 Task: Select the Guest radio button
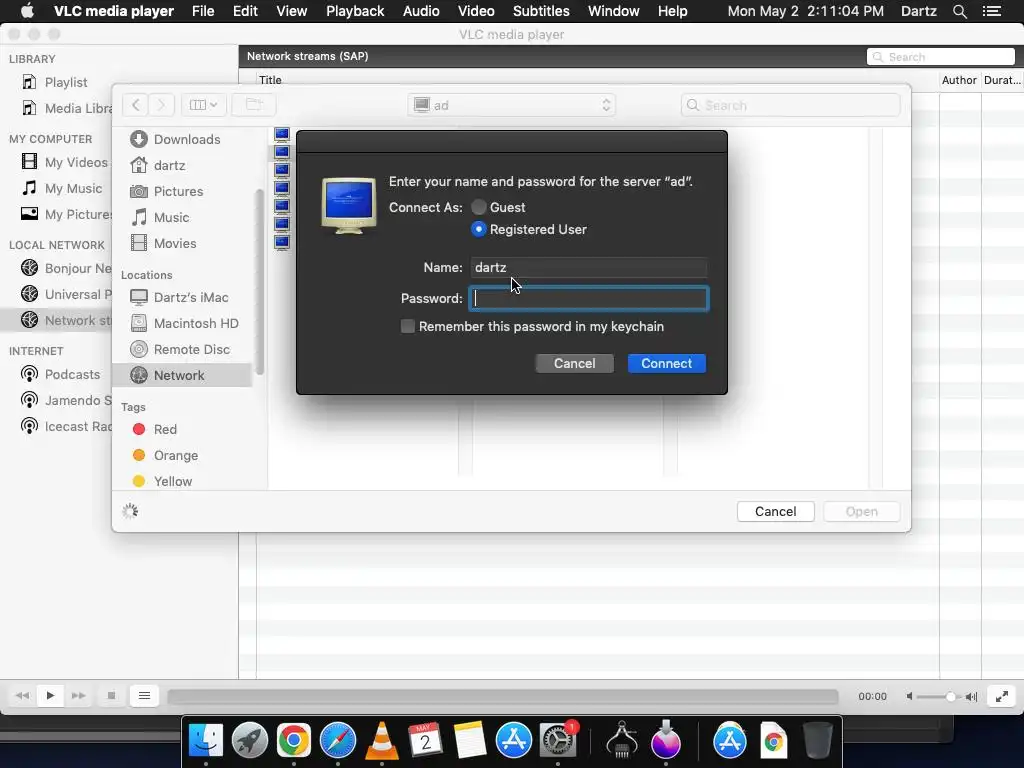tap(479, 207)
